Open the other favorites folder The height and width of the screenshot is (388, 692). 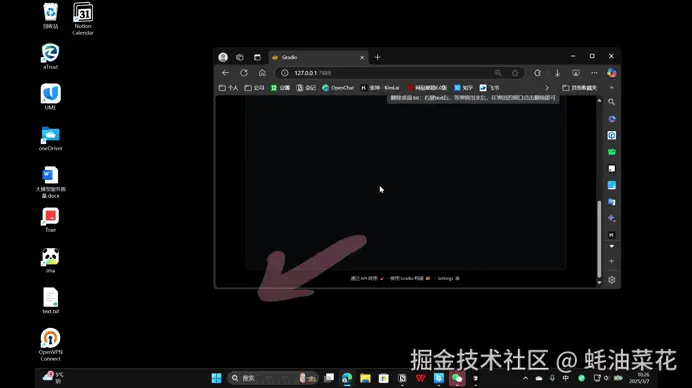(579, 88)
